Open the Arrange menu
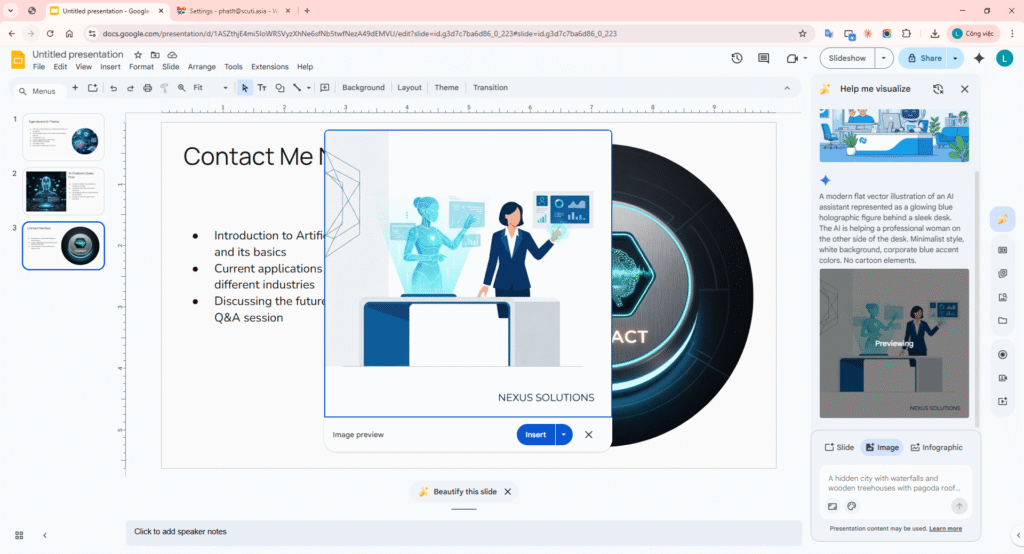The height and width of the screenshot is (554, 1024). tap(202, 67)
